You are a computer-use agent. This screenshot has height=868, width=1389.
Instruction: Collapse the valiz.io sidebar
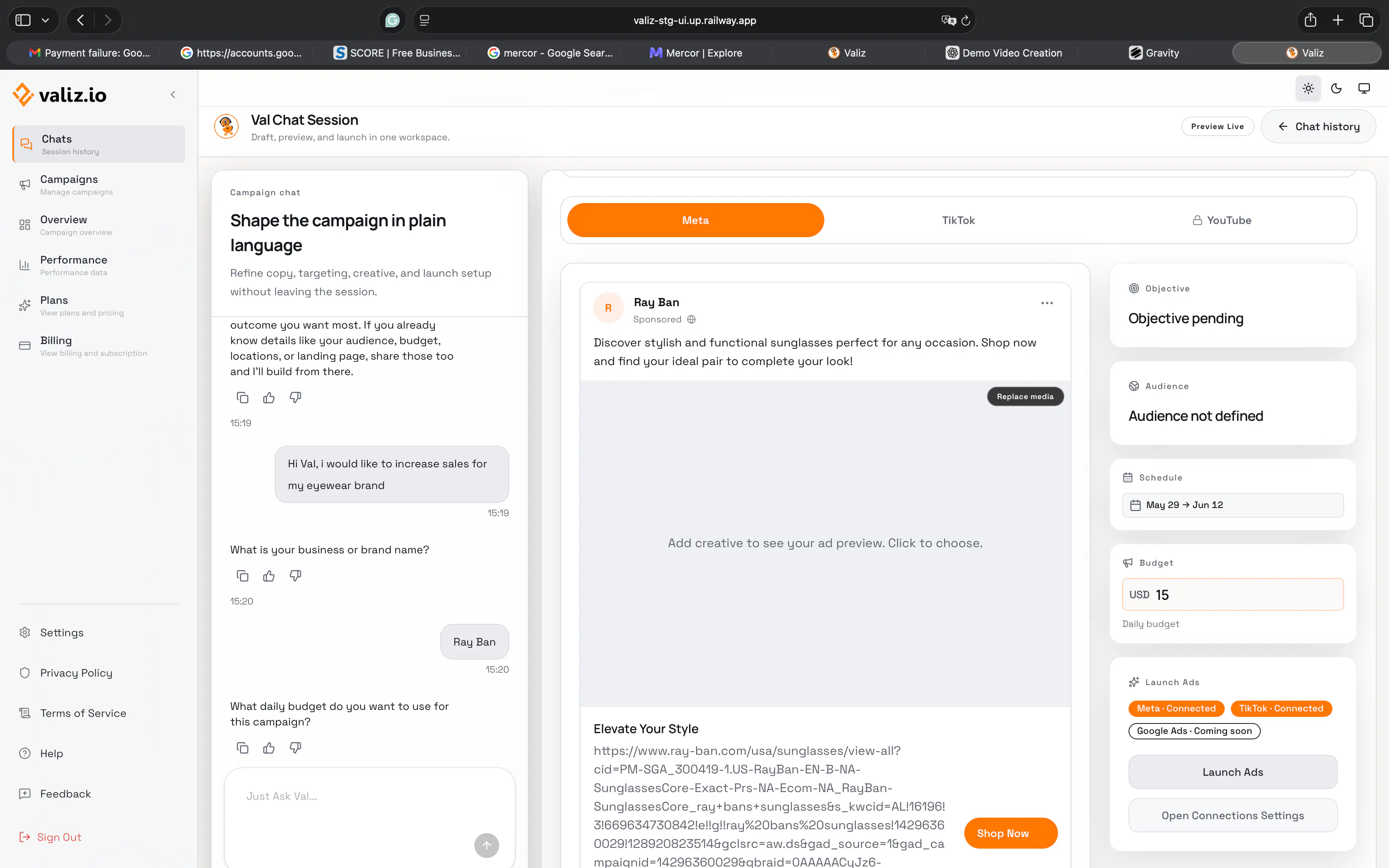[173, 95]
